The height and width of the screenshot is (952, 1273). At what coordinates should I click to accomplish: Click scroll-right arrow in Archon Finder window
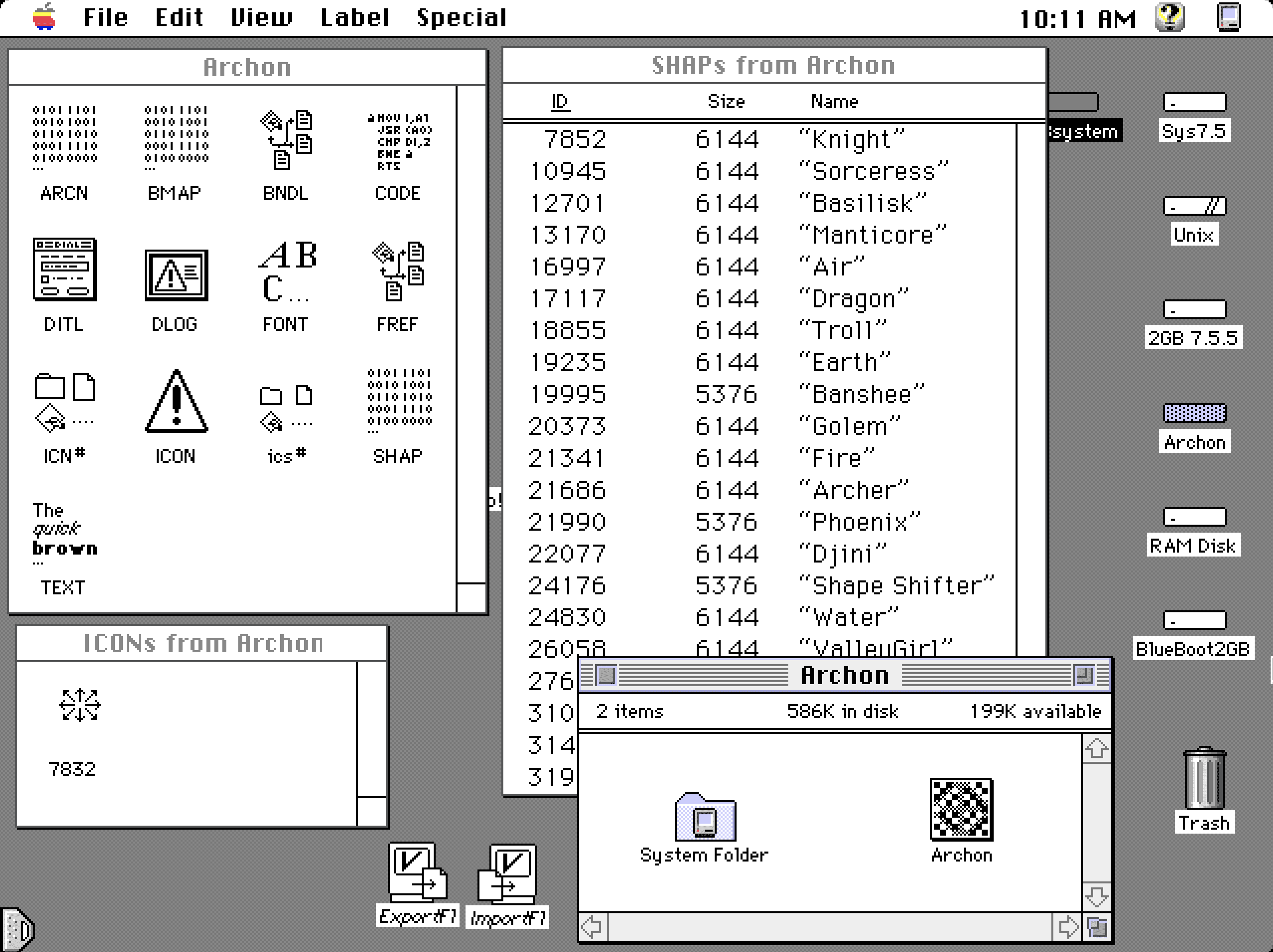(1068, 927)
